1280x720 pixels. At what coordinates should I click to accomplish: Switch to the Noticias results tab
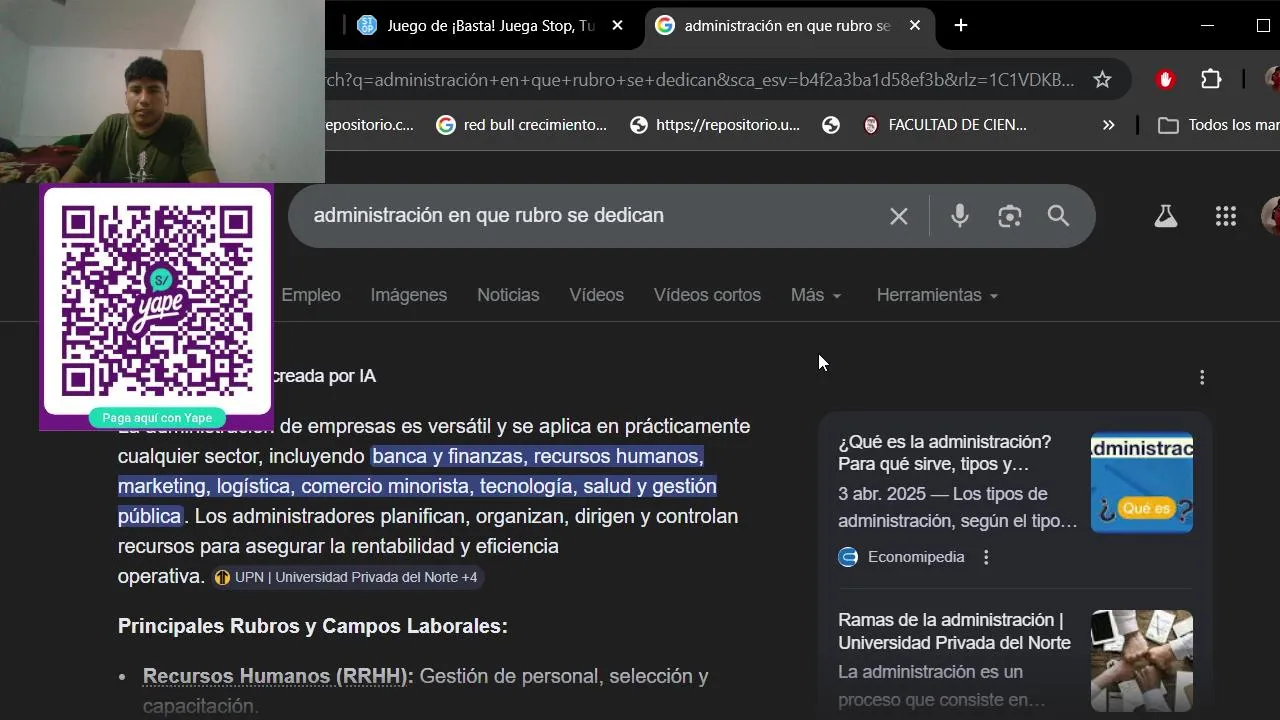pyautogui.click(x=508, y=295)
